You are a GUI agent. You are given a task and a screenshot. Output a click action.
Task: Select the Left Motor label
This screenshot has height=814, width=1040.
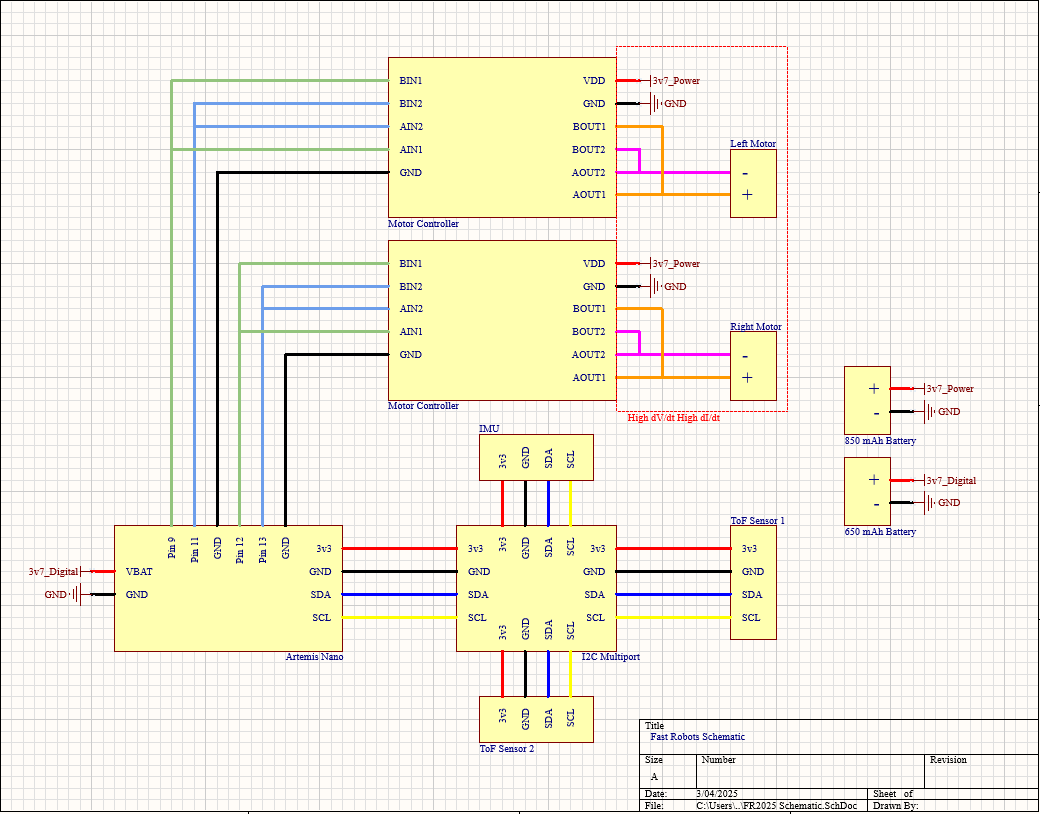(753, 143)
